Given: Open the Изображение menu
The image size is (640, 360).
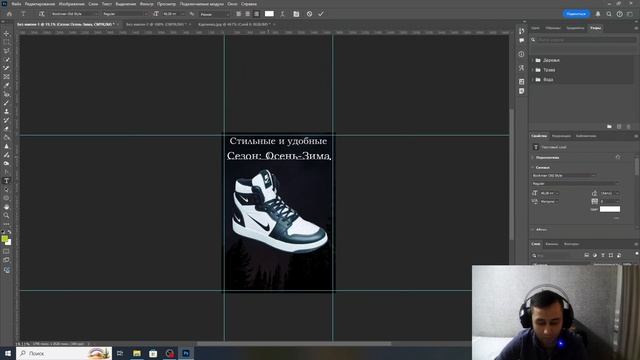Looking at the screenshot, I should click(x=71, y=4).
